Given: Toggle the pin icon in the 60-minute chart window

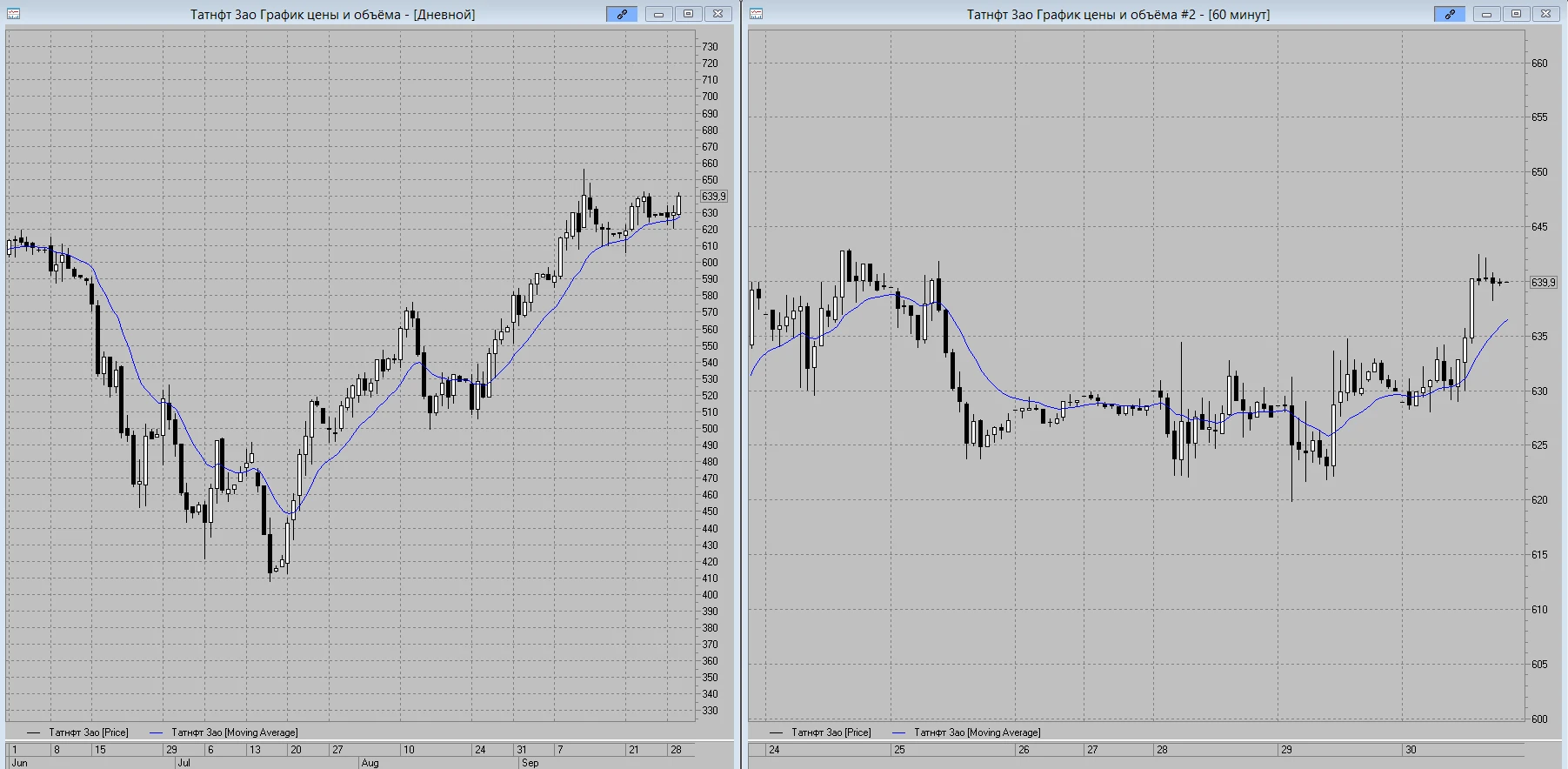Looking at the screenshot, I should [x=1450, y=14].
